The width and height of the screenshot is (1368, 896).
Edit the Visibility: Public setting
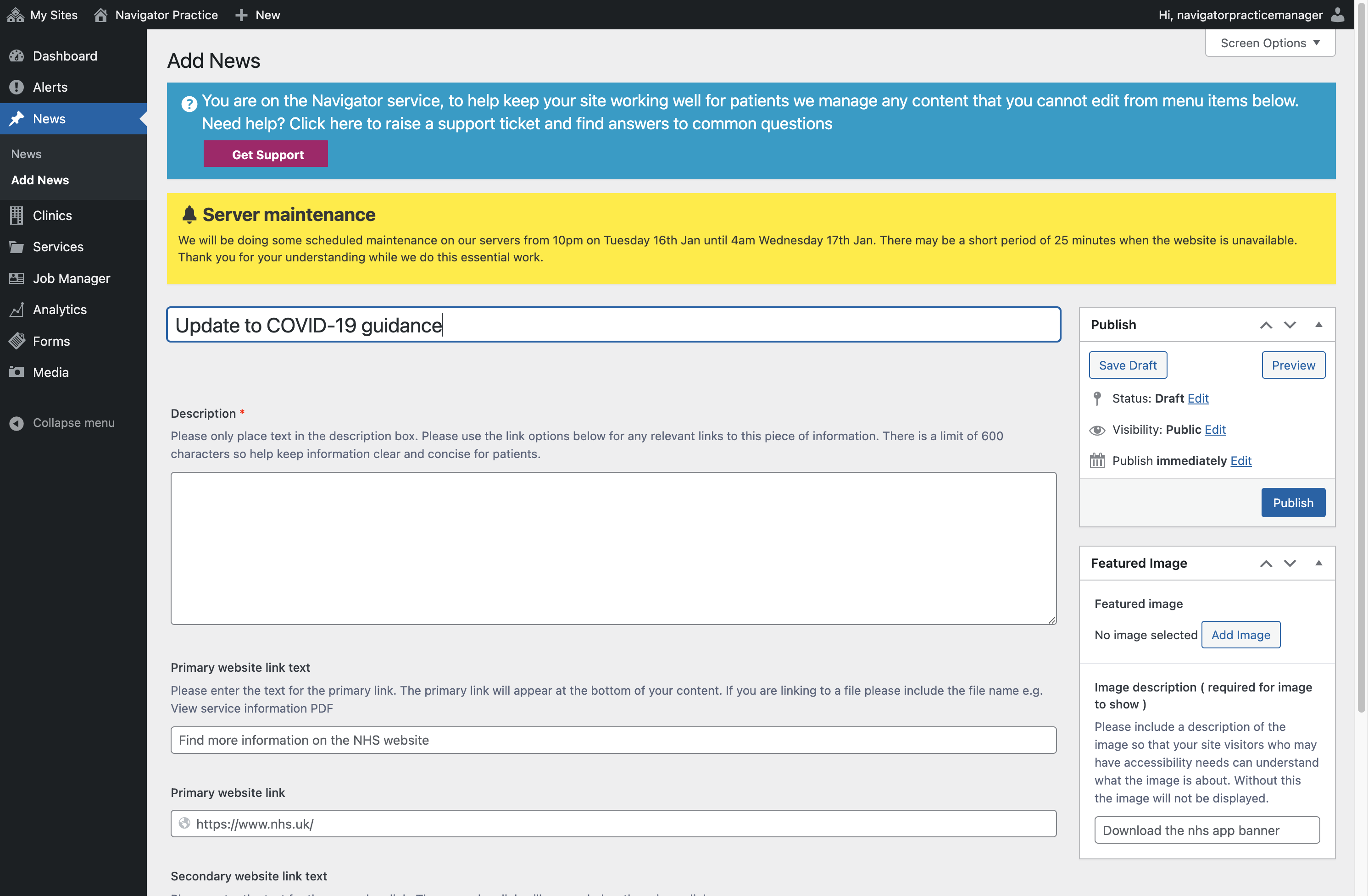point(1215,430)
